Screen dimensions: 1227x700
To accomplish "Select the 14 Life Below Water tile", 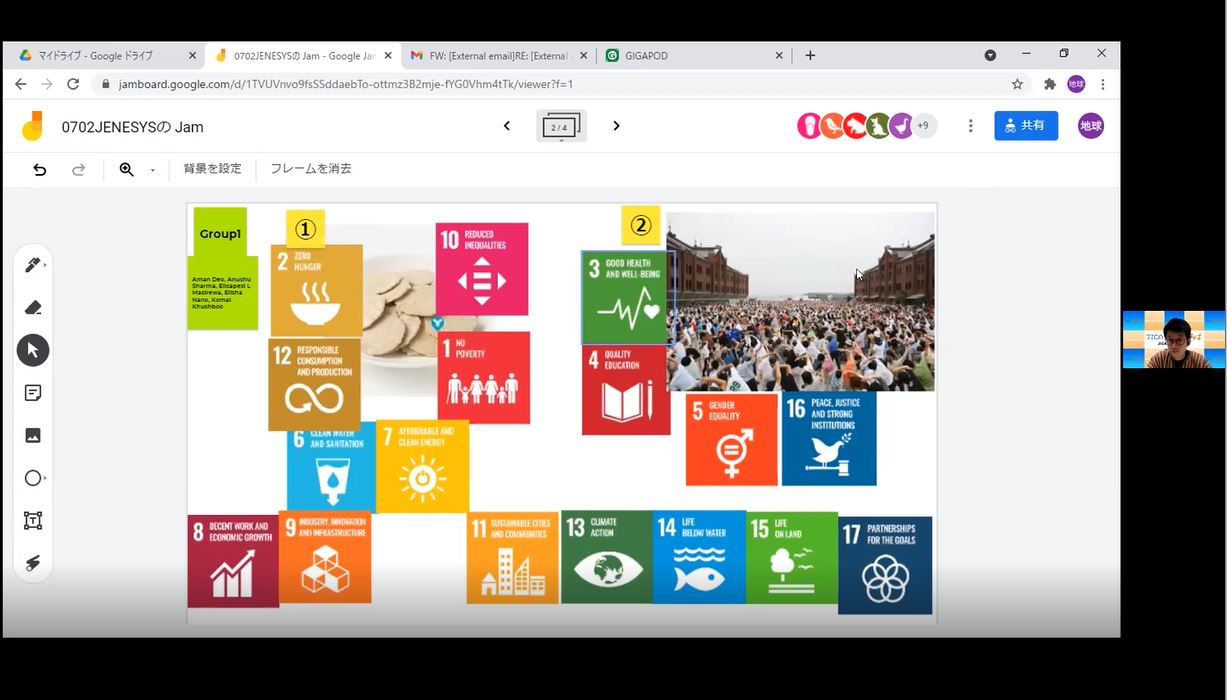I will [700, 557].
